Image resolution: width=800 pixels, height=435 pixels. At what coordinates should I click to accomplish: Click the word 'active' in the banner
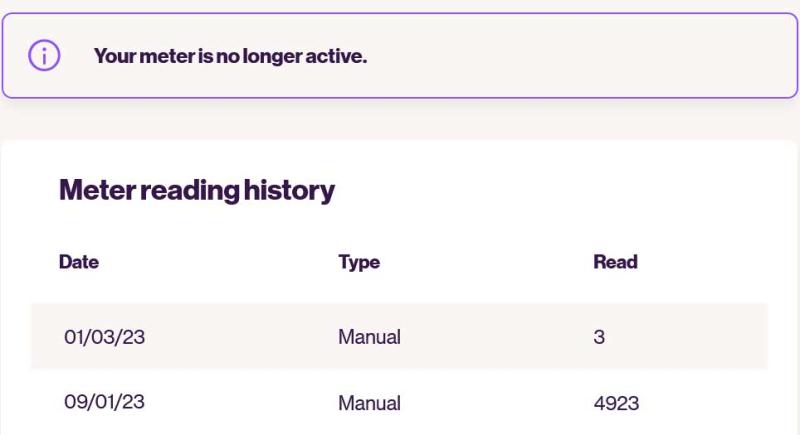coord(336,56)
